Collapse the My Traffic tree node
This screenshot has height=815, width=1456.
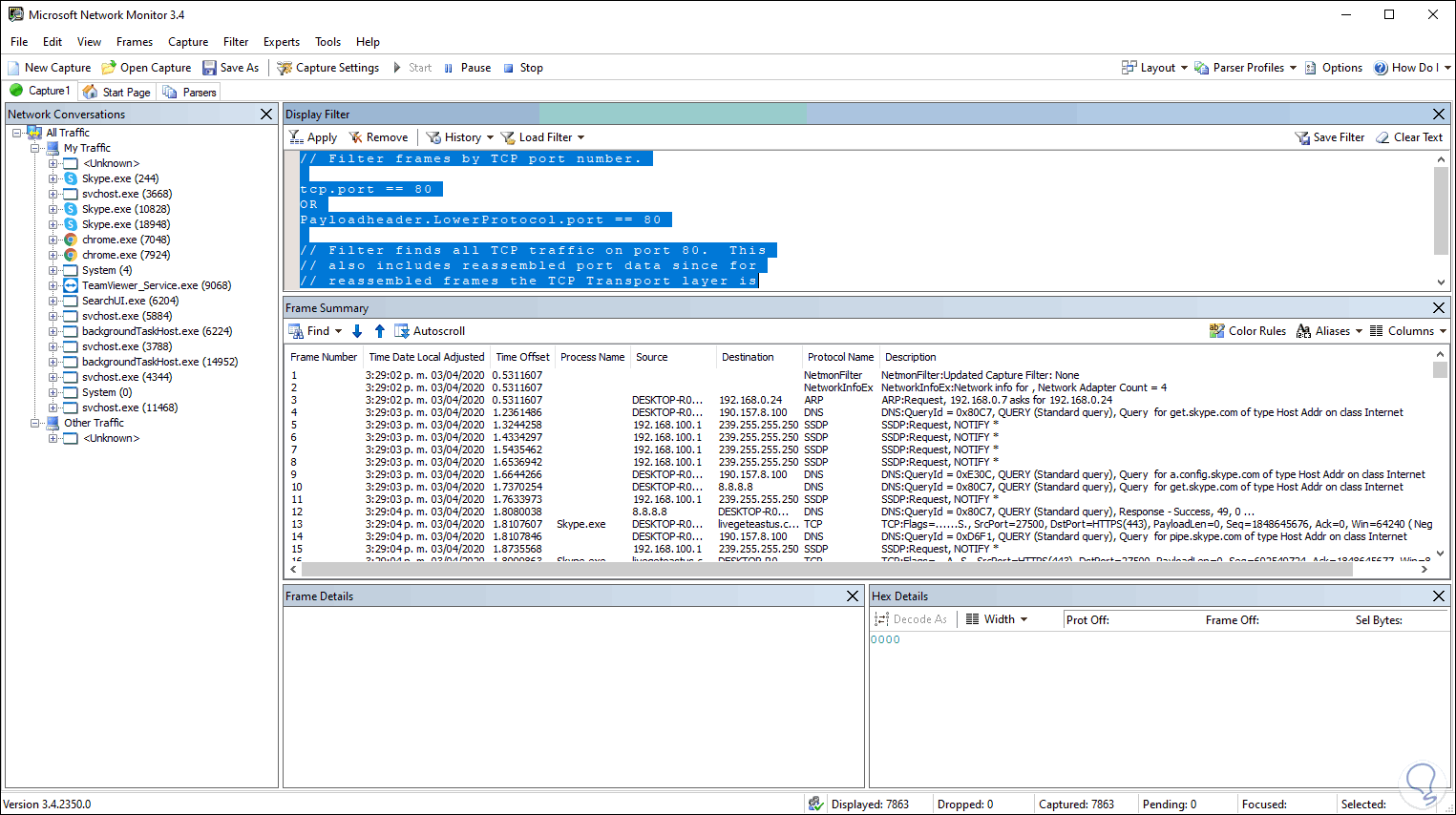[x=35, y=148]
